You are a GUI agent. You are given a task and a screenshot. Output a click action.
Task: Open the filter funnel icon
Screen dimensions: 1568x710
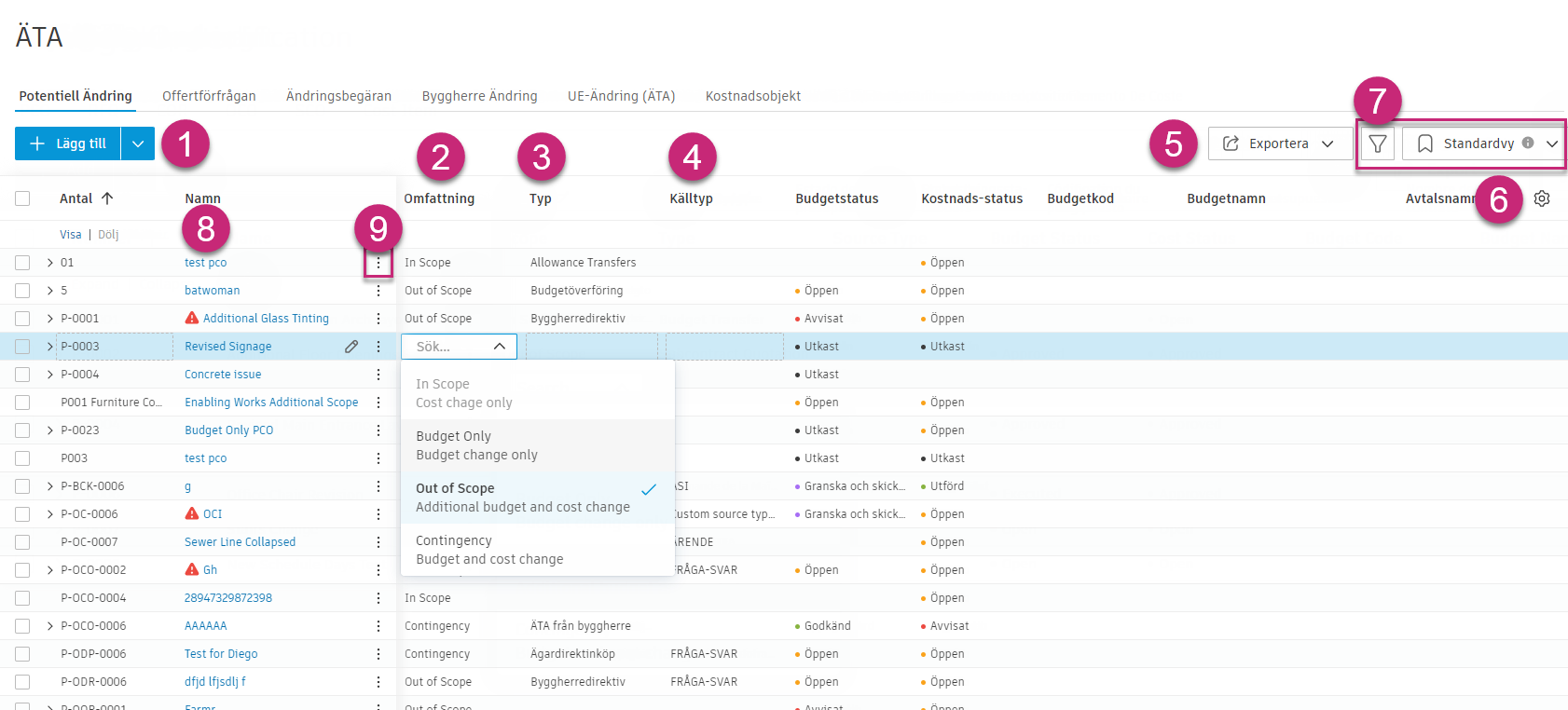pos(1377,143)
